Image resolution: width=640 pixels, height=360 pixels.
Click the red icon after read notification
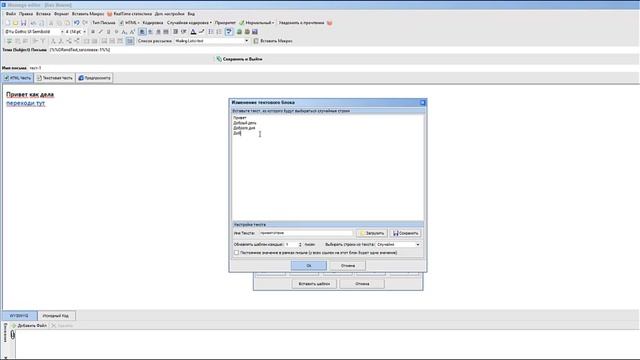pyautogui.click(x=329, y=23)
